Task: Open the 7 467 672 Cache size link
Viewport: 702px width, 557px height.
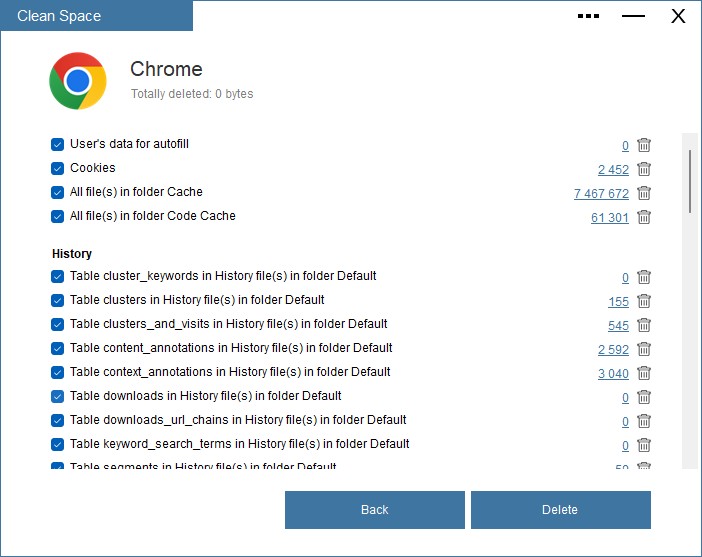Action: pyautogui.click(x=601, y=194)
